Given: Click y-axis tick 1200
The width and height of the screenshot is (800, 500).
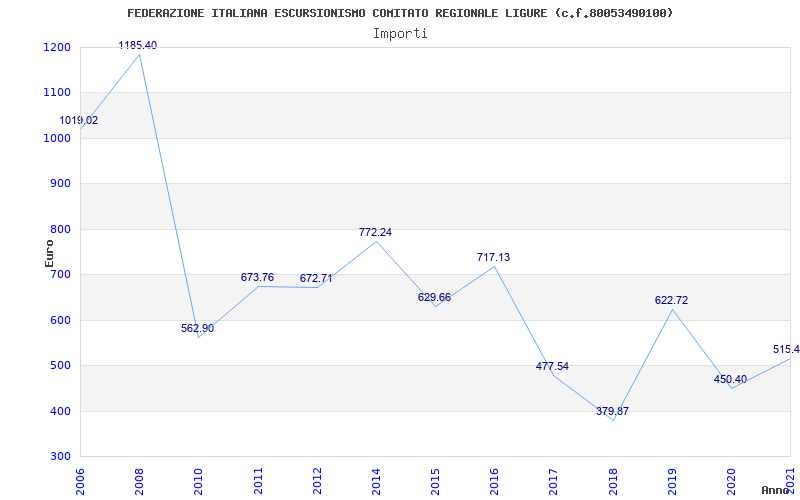Looking at the screenshot, I should 55,47.
